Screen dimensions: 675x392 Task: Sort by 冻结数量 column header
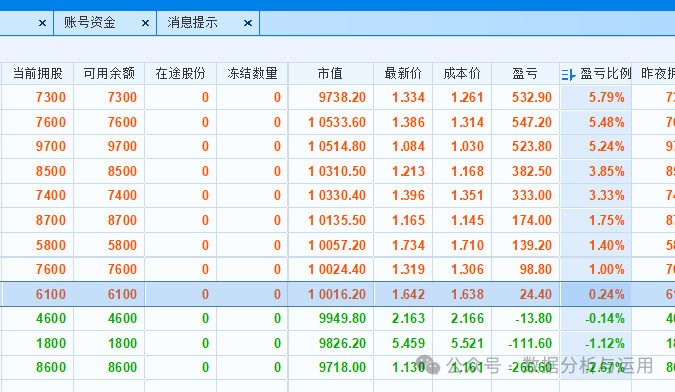pyautogui.click(x=252, y=74)
